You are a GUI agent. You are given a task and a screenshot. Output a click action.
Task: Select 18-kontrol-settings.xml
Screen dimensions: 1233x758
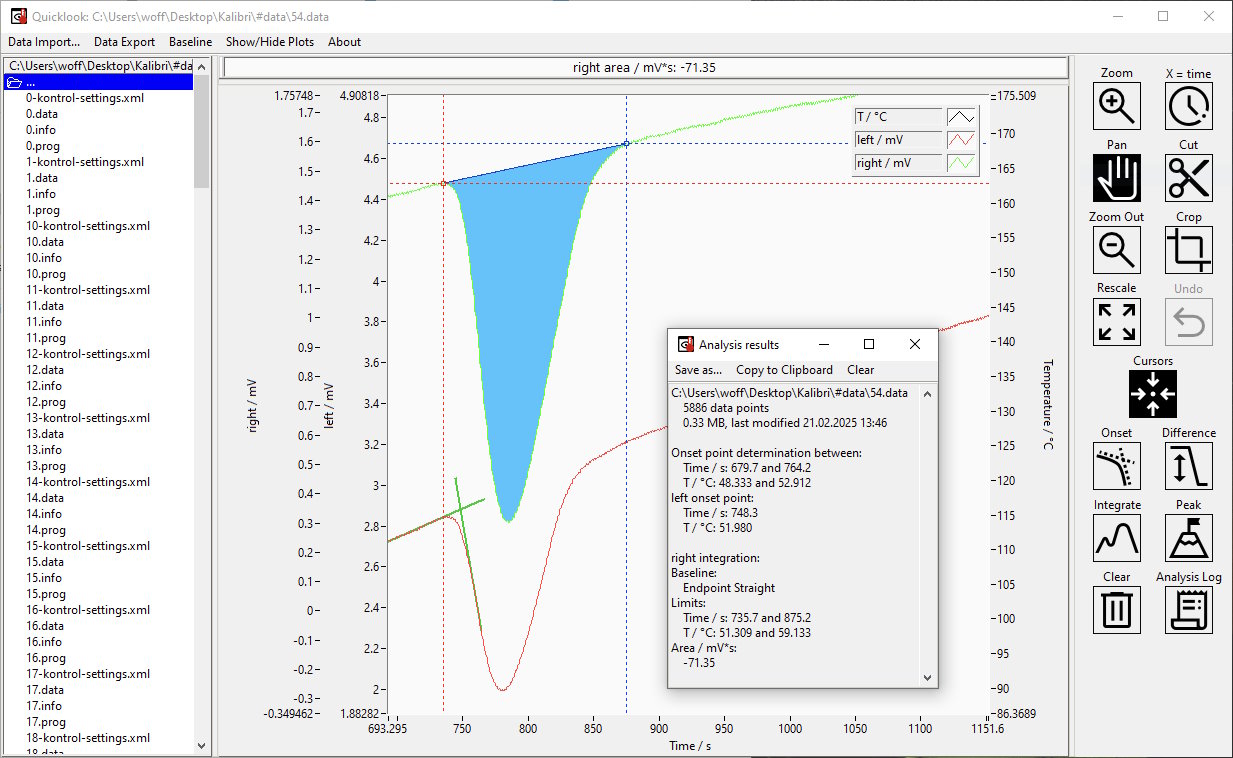pos(88,738)
